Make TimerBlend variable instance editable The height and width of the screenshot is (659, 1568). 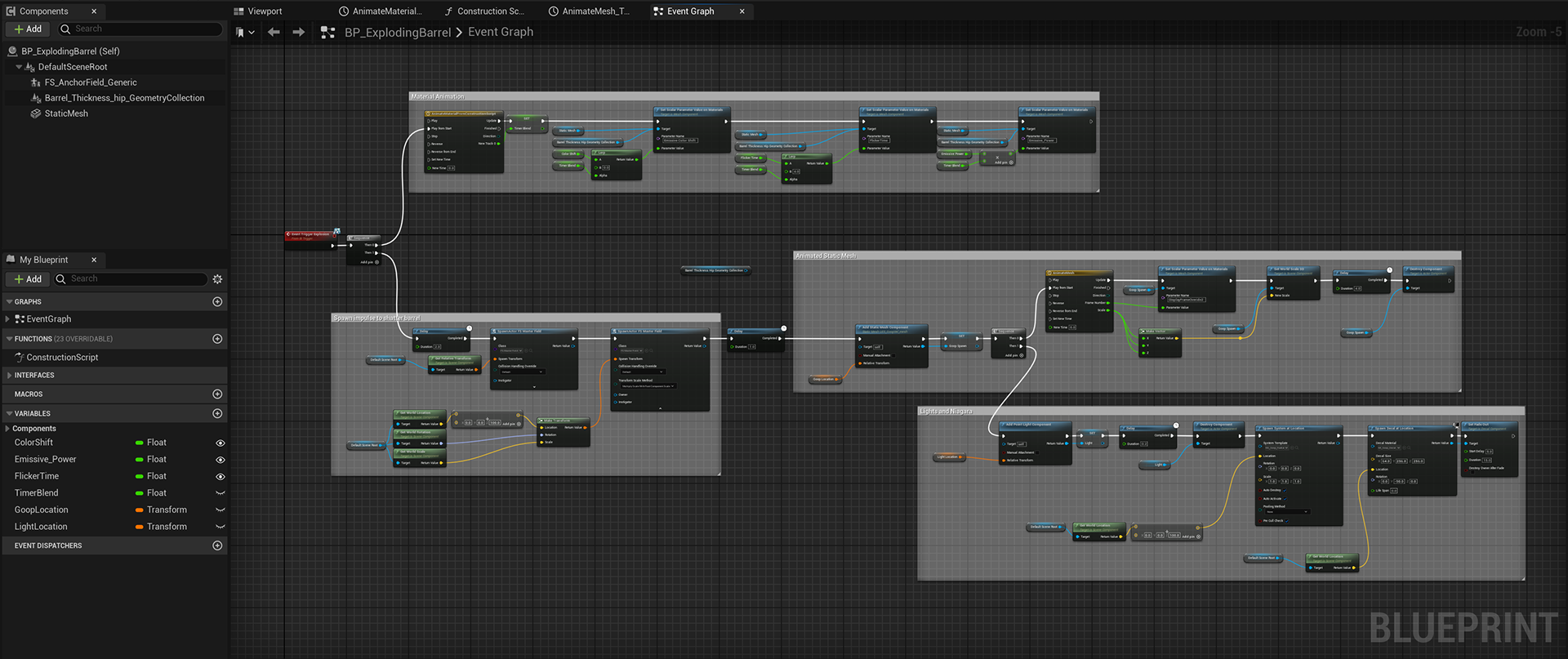pos(220,493)
